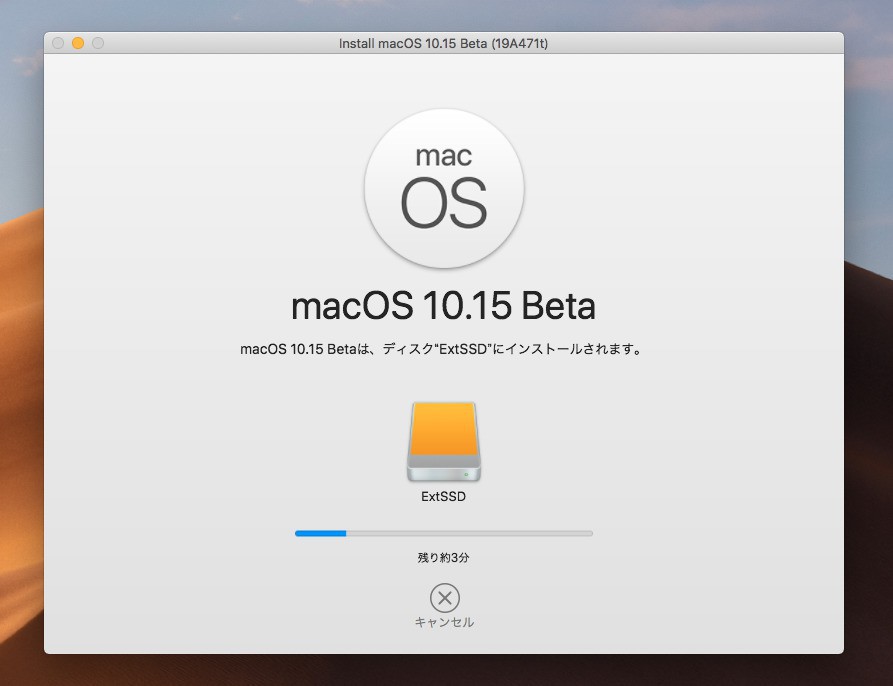Select the orange ExtSSD drive icon
The image size is (893, 686).
(444, 442)
